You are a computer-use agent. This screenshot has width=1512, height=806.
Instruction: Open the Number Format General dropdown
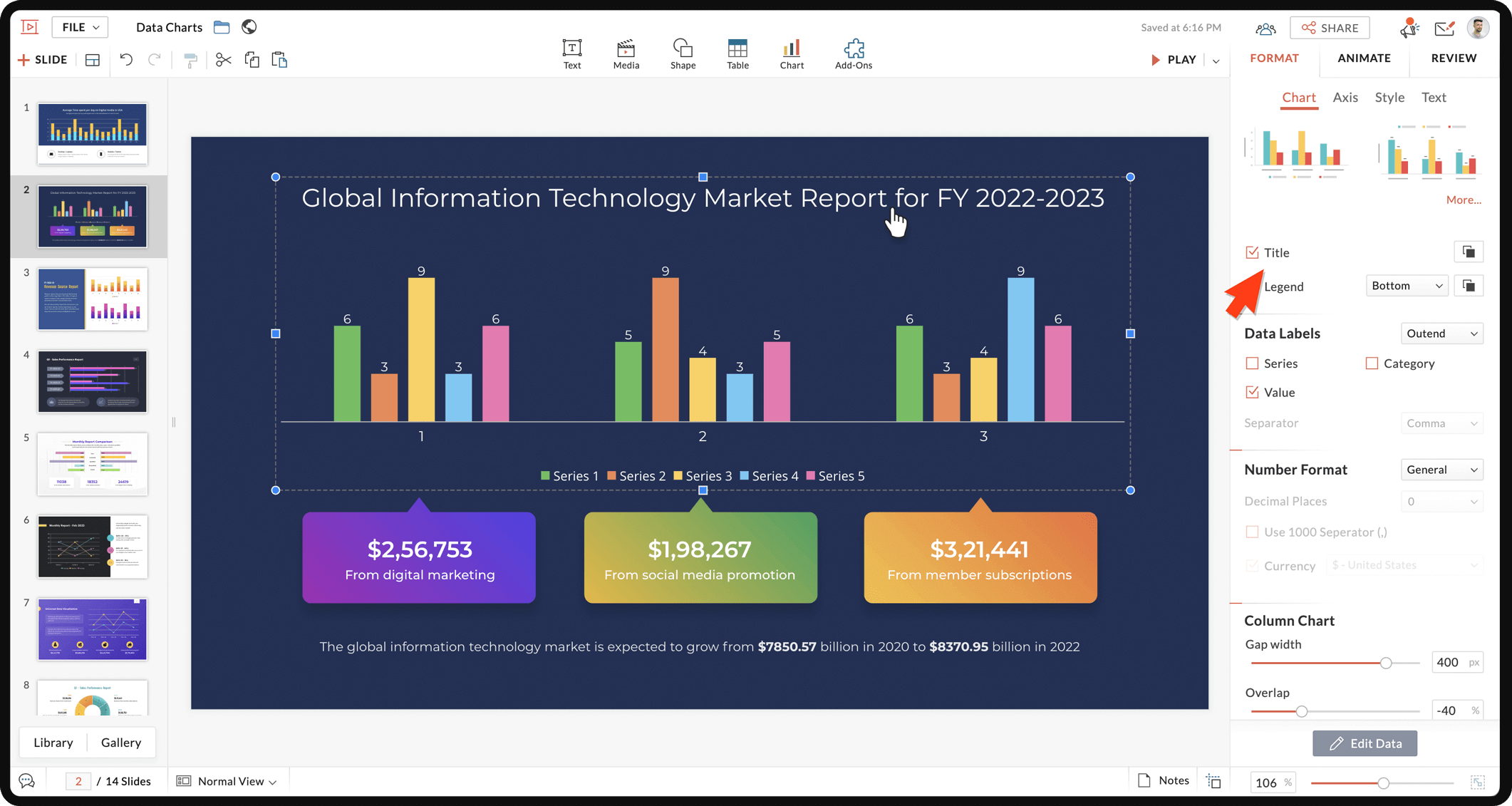[1441, 470]
